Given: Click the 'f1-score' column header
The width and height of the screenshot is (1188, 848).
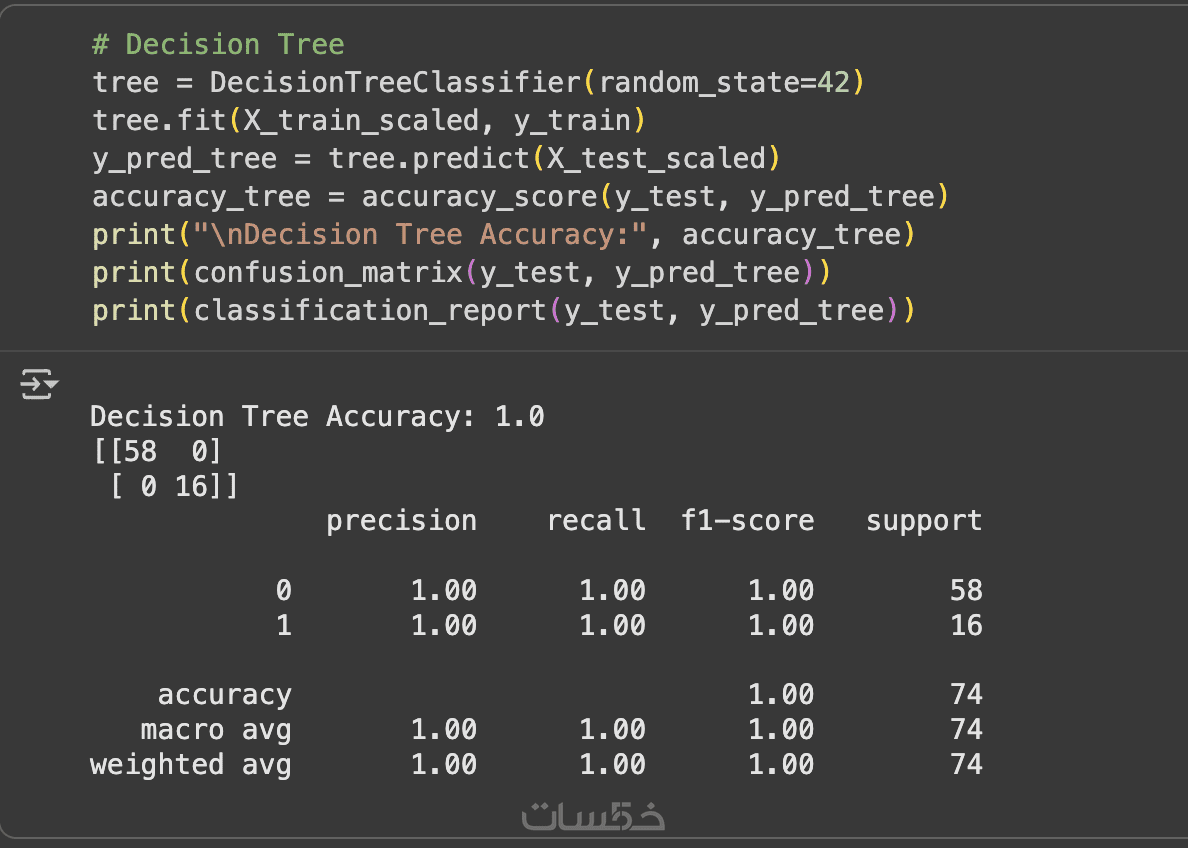Looking at the screenshot, I should click(x=747, y=521).
